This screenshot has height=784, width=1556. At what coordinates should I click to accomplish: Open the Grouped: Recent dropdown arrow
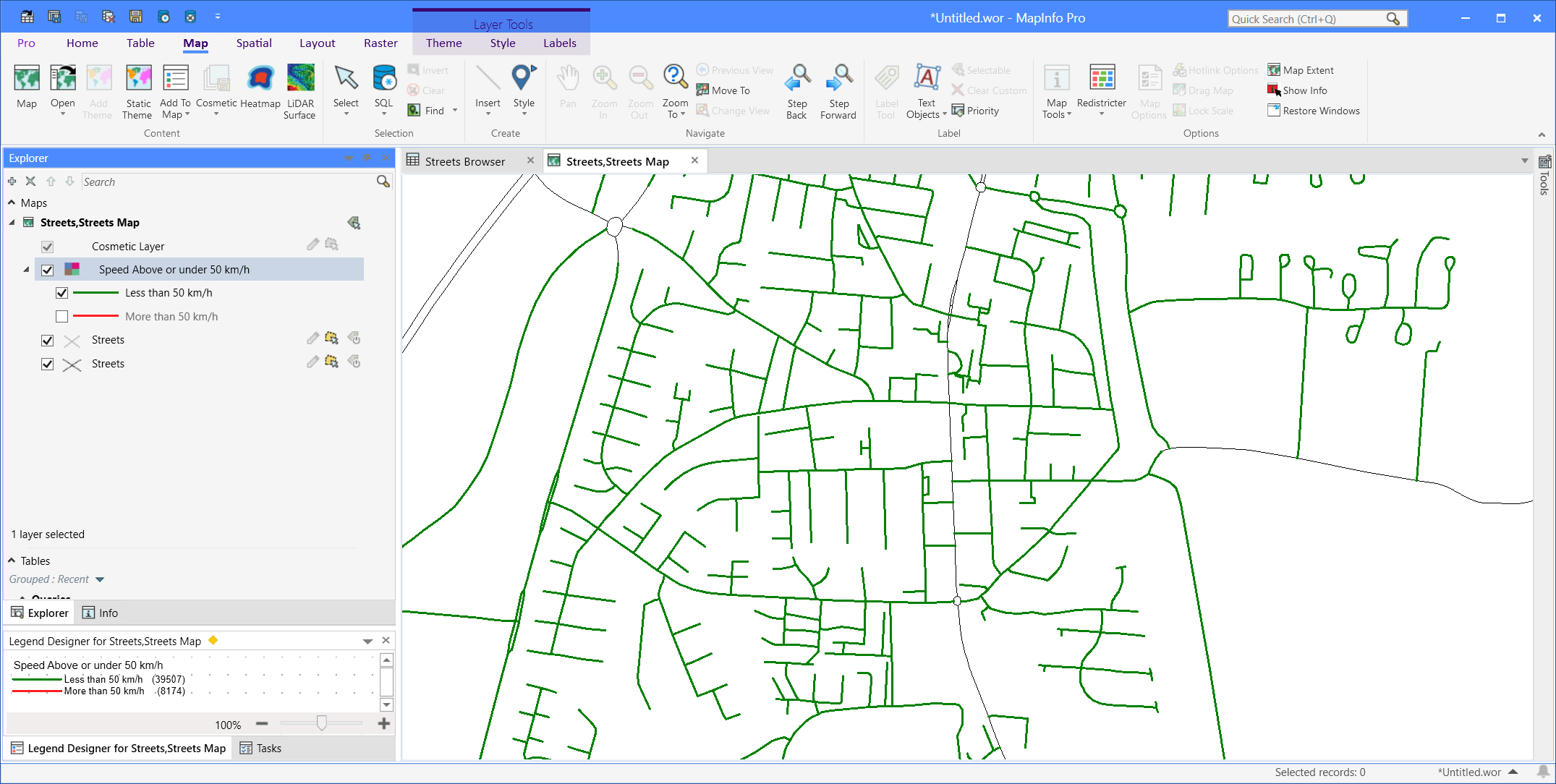point(100,579)
